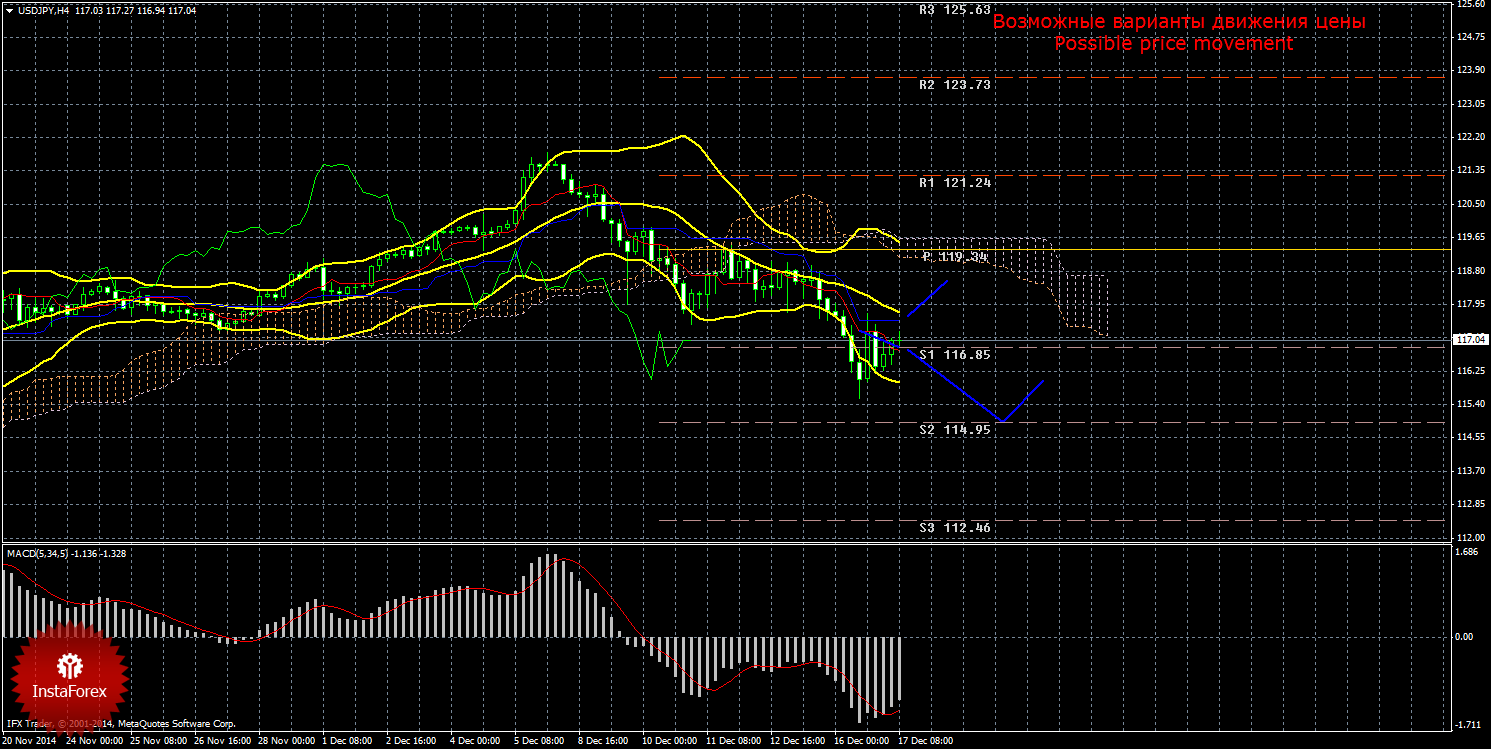Select the S2 114.95 support label
The height and width of the screenshot is (749, 1491).
coord(954,429)
